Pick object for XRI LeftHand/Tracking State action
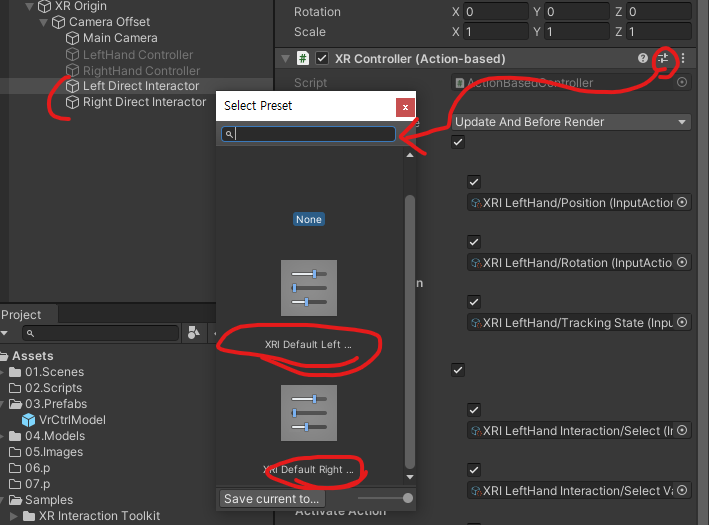 682,322
